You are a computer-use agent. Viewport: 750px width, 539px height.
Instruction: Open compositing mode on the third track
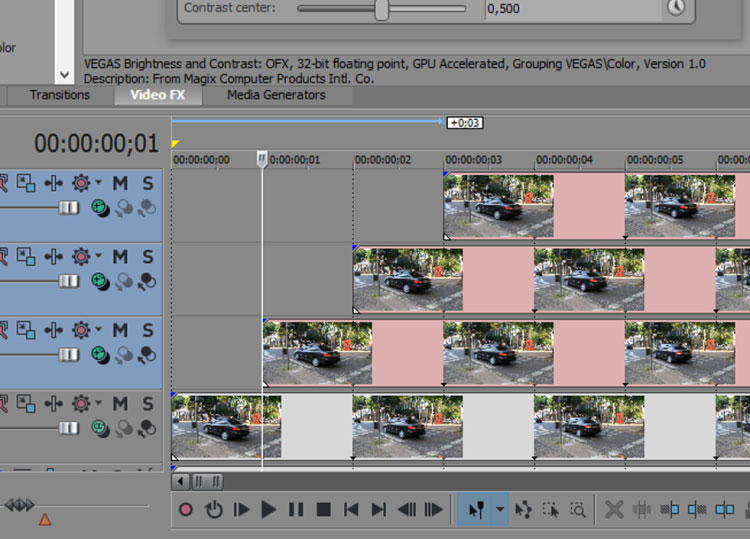(x=100, y=355)
